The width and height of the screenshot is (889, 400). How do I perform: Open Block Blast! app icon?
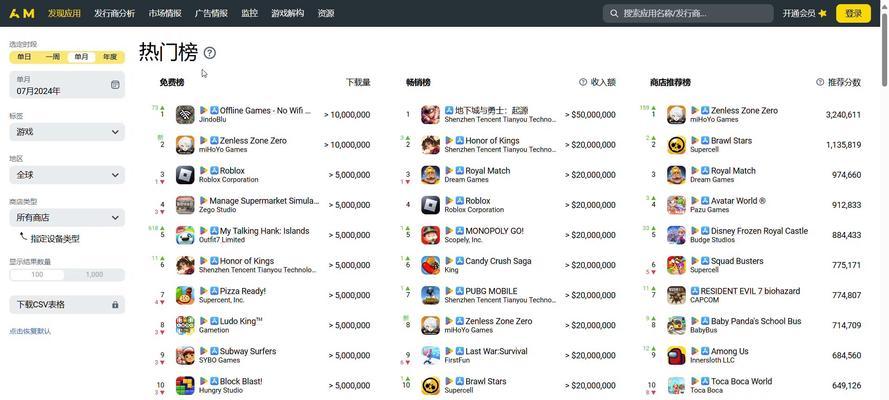pos(185,385)
